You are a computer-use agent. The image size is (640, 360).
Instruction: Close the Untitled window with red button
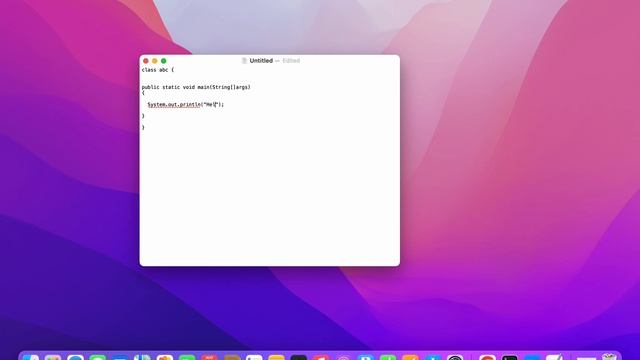(146, 61)
